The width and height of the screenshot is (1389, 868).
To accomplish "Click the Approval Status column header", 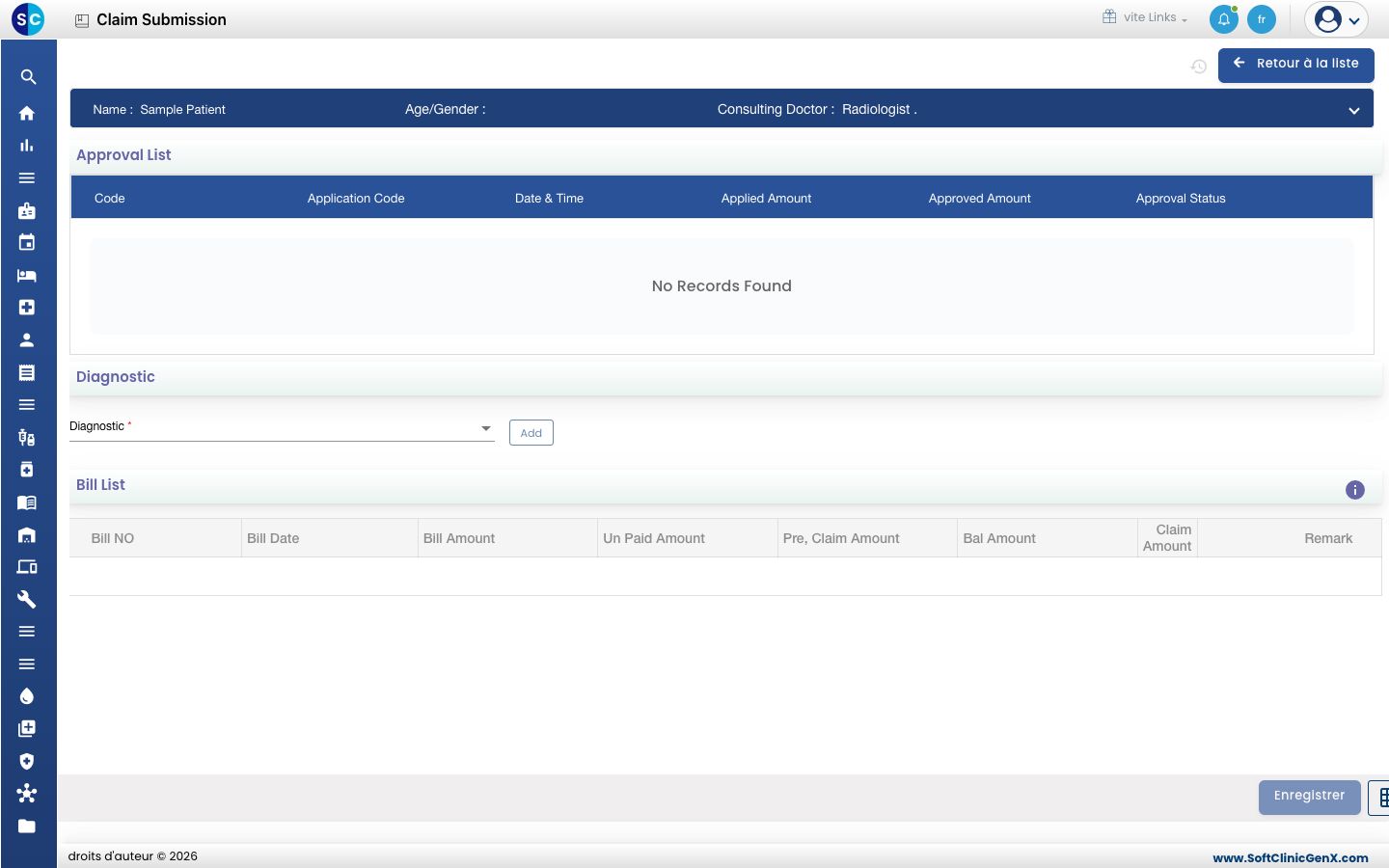I will coord(1181,199).
